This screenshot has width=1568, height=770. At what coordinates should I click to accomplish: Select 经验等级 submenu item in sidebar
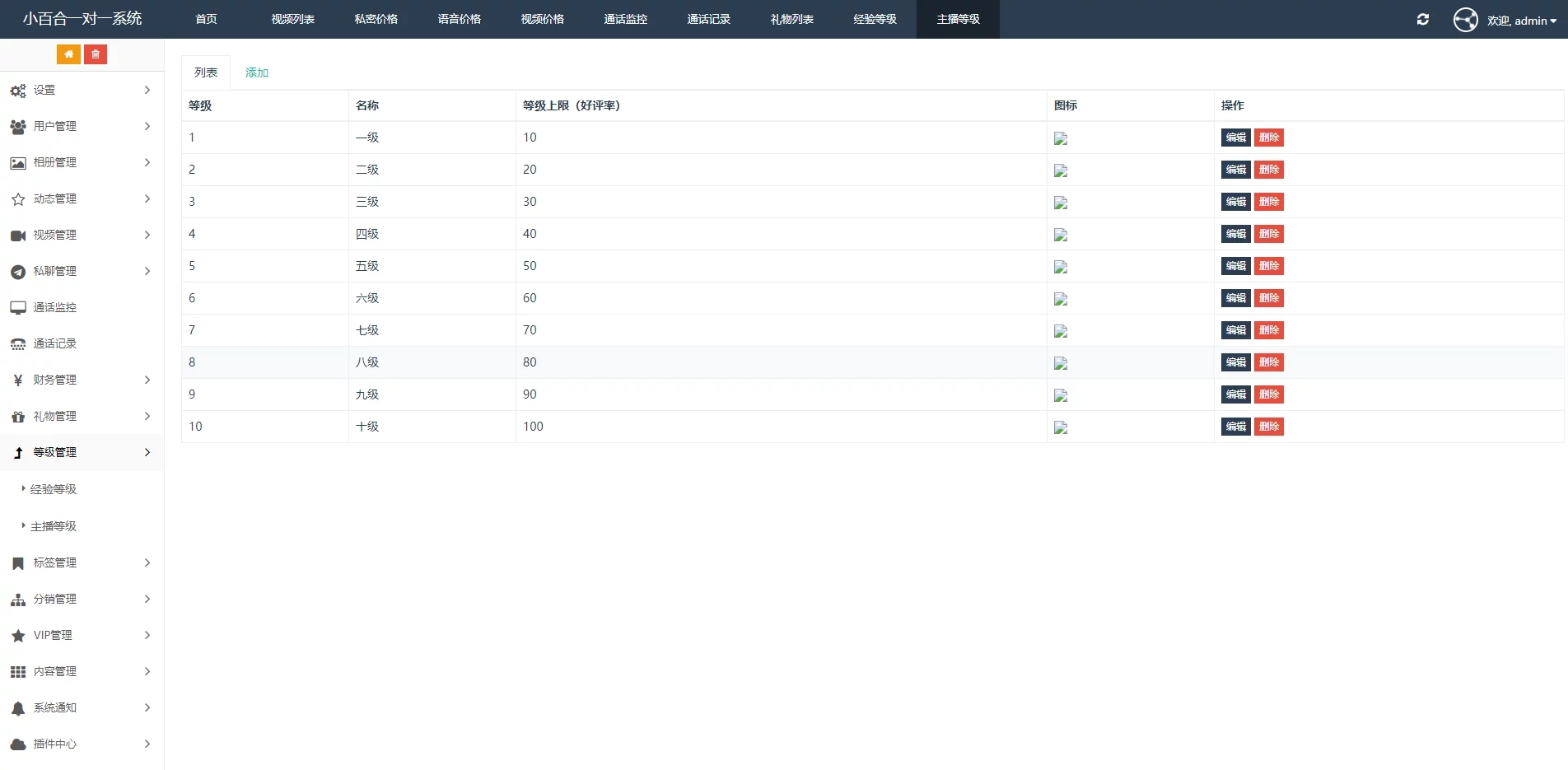pyautogui.click(x=54, y=489)
